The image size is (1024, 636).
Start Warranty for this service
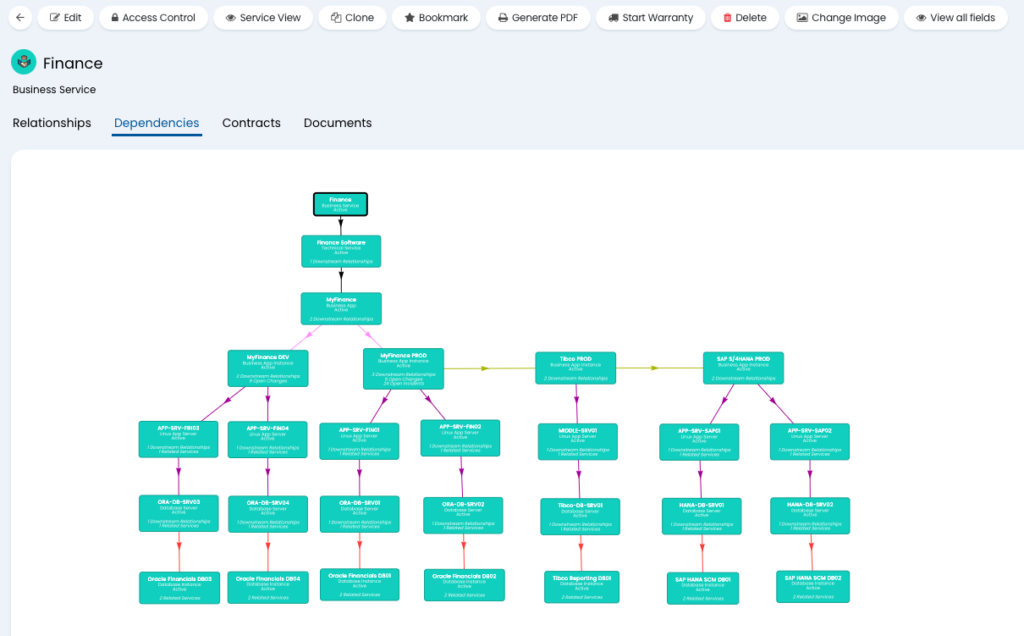[650, 18]
